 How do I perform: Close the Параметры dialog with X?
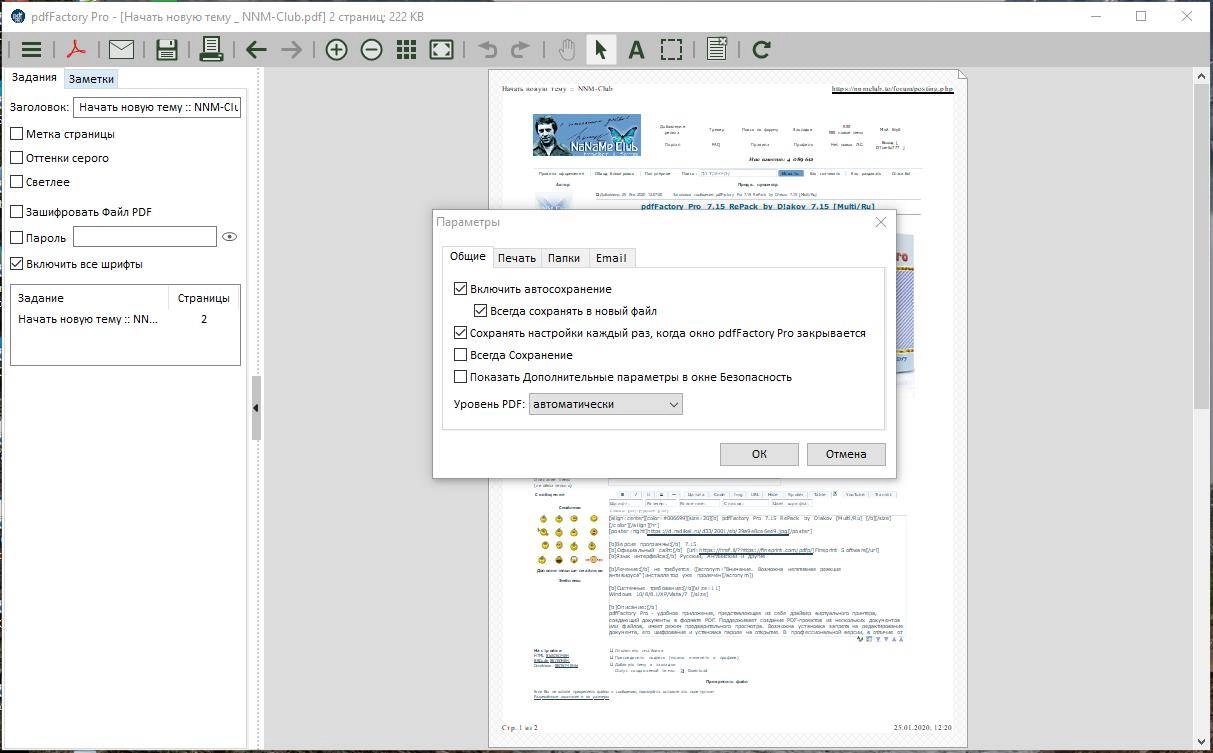click(880, 222)
